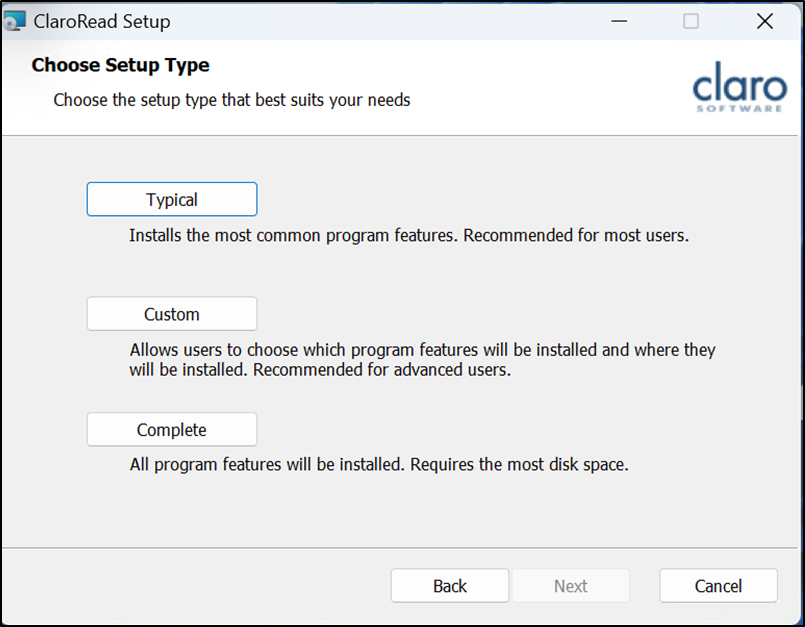The image size is (805, 627).
Task: Click the claro wordmark in the header logo
Action: pos(739,81)
